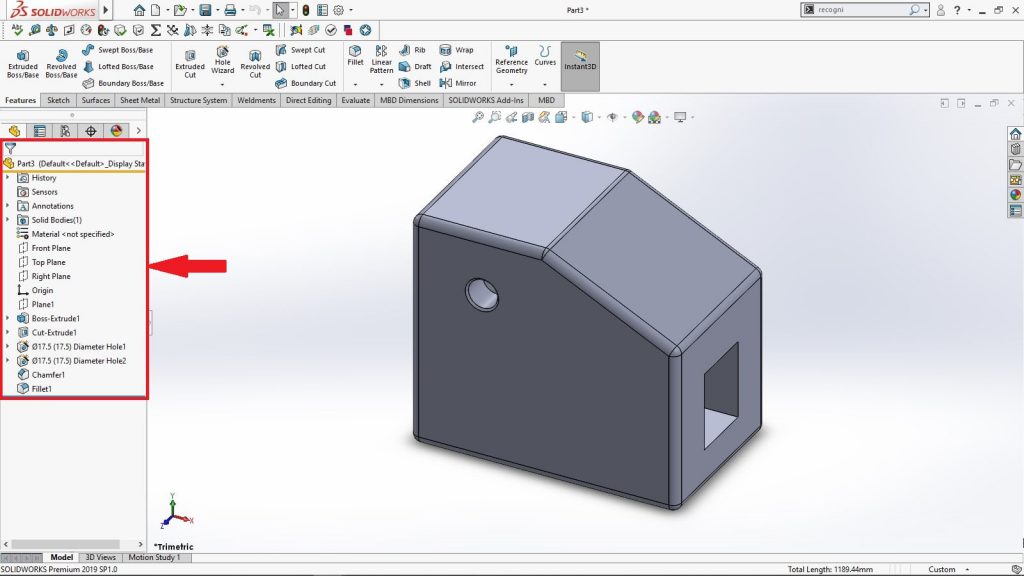The width and height of the screenshot is (1024, 576).
Task: Switch to the Surfaces tab
Action: coord(95,101)
